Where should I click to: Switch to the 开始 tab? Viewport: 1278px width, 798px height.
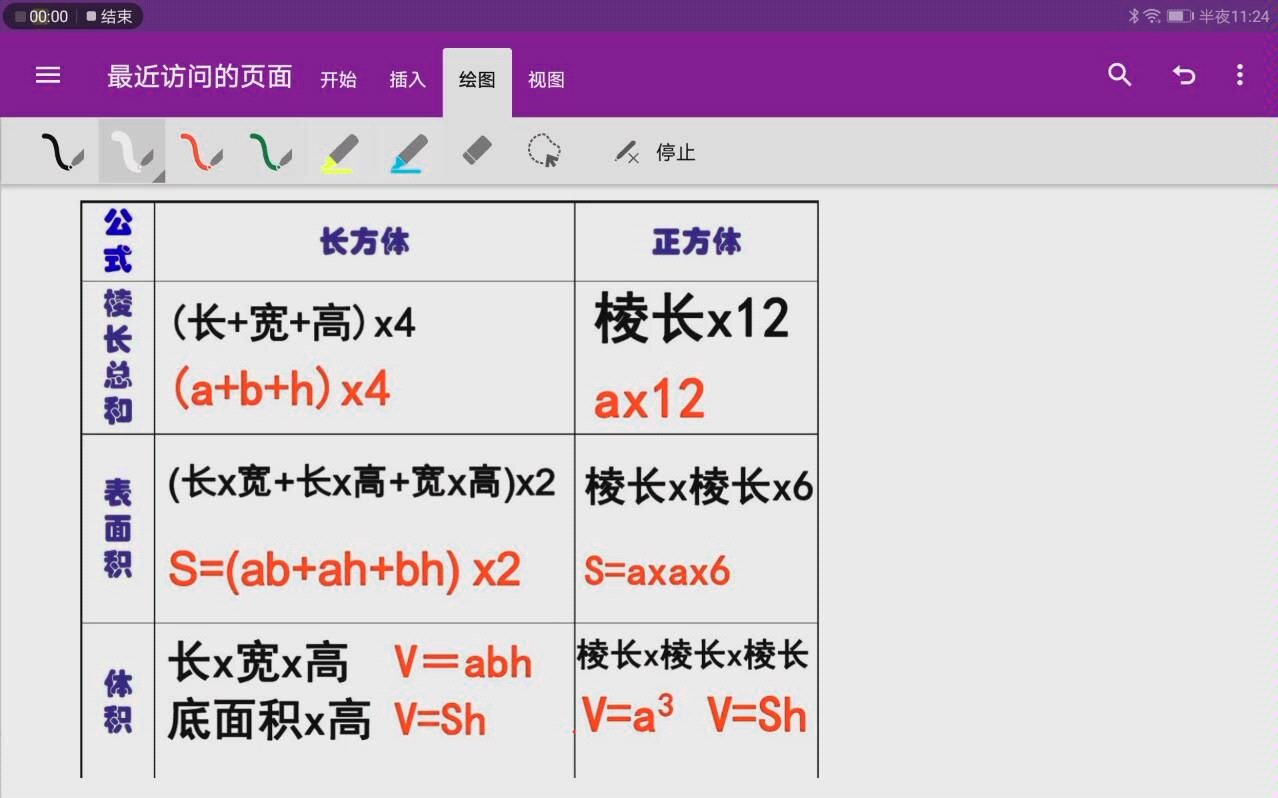coord(339,80)
